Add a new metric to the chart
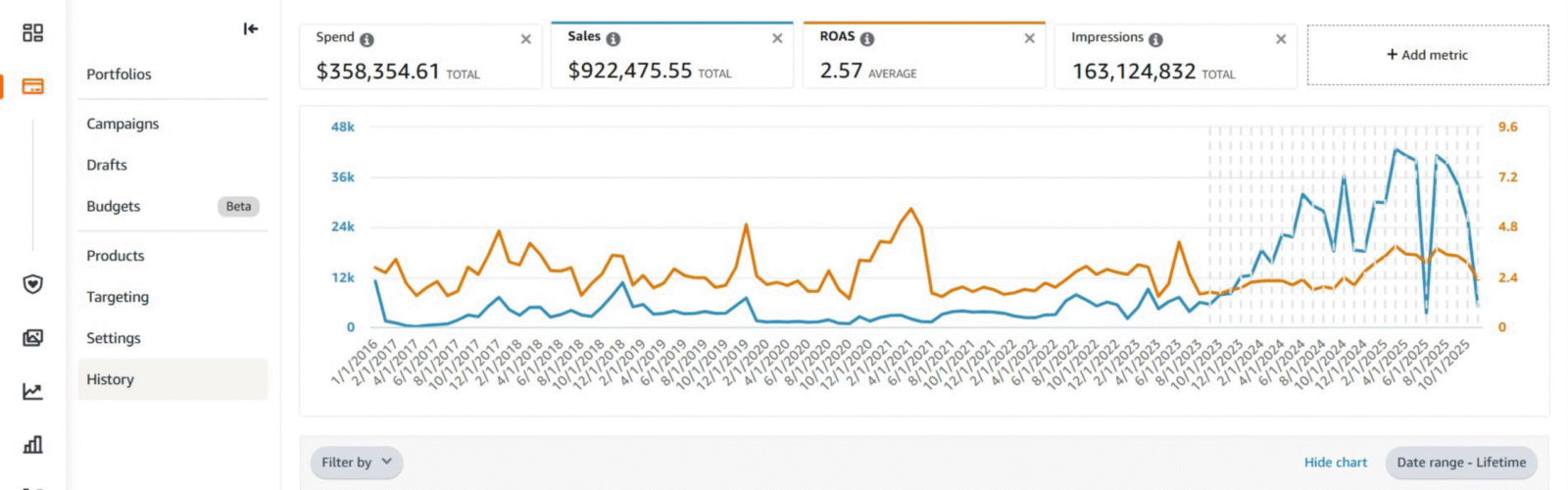 point(1428,55)
